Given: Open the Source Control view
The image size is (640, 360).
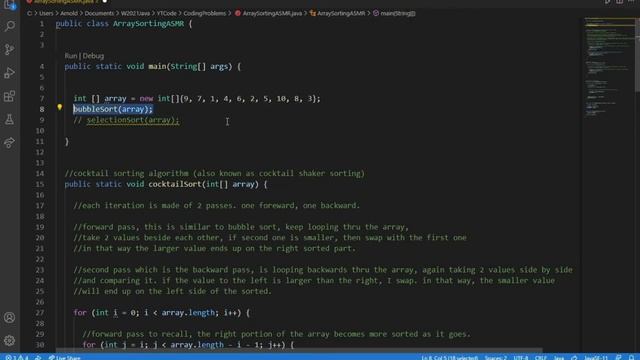Looking at the screenshot, I should point(9,49).
